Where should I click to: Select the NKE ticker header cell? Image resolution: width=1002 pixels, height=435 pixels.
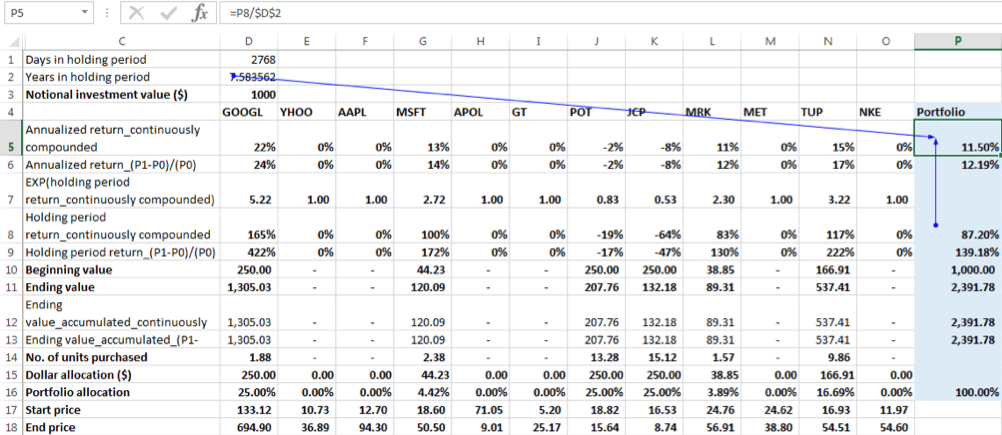886,112
